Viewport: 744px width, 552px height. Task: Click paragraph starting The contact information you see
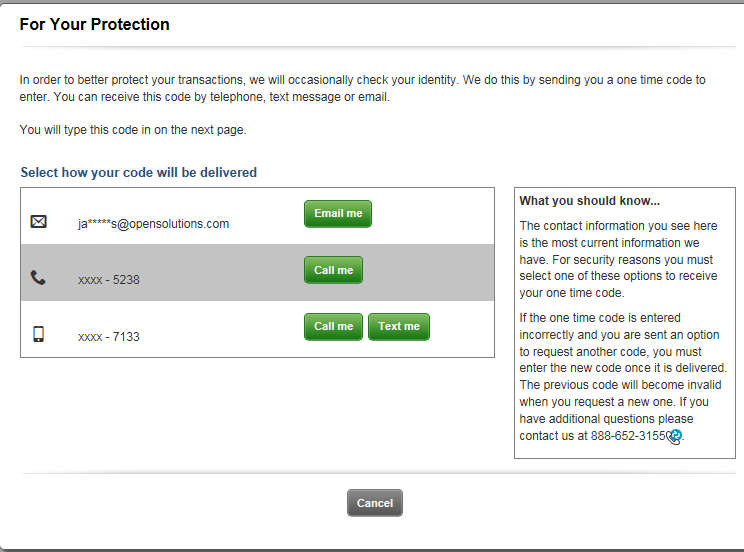coord(618,259)
